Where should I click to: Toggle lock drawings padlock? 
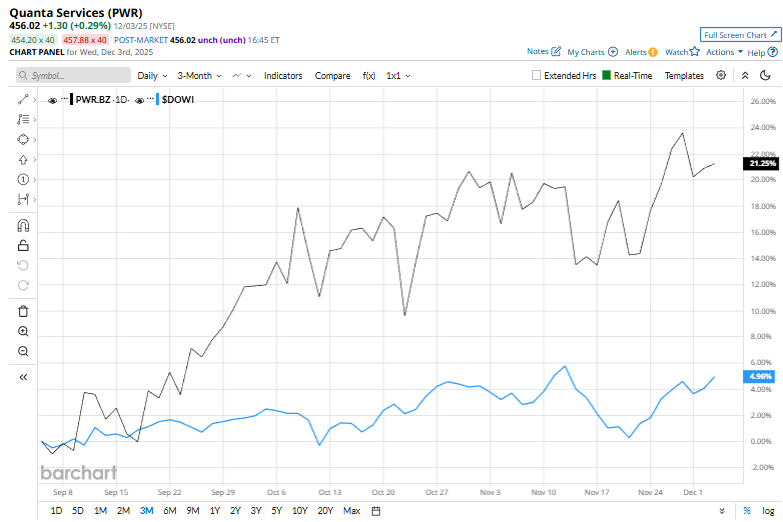23,245
